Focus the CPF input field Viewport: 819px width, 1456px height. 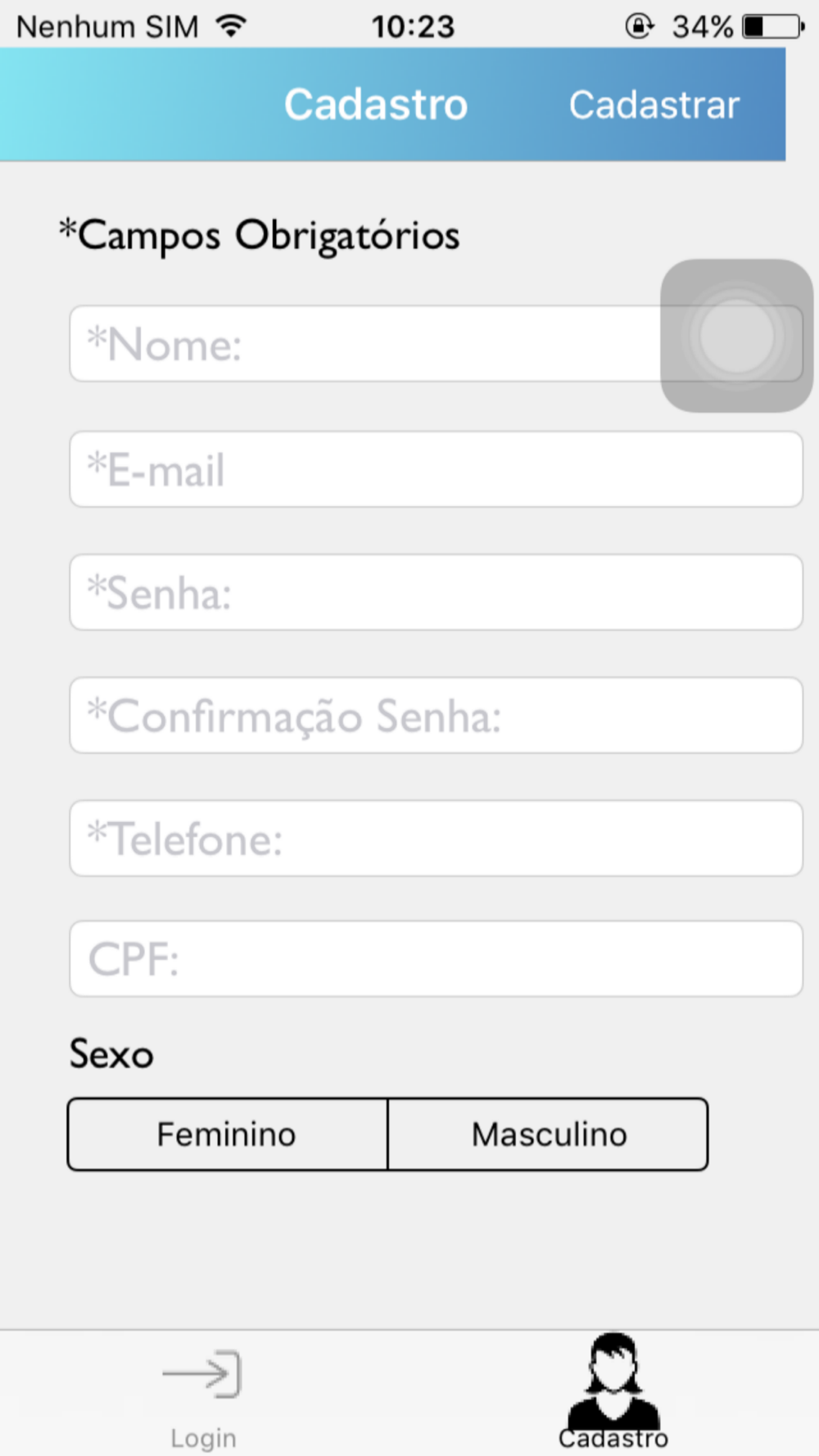tap(436, 958)
